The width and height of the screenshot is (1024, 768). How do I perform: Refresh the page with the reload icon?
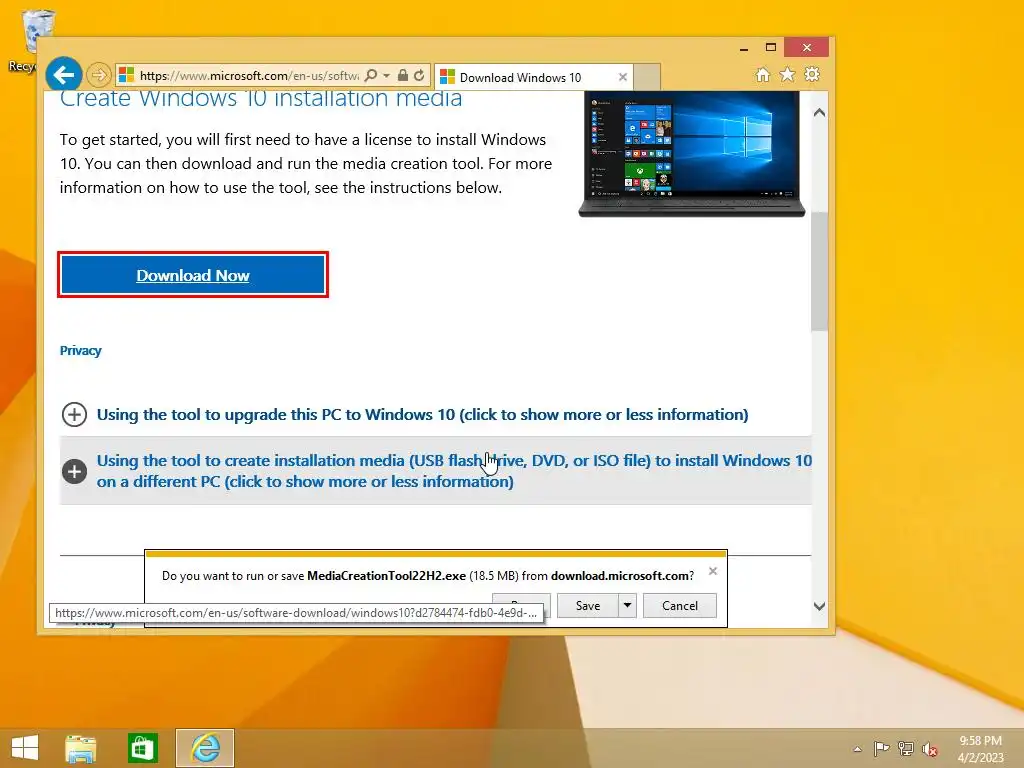(419, 76)
